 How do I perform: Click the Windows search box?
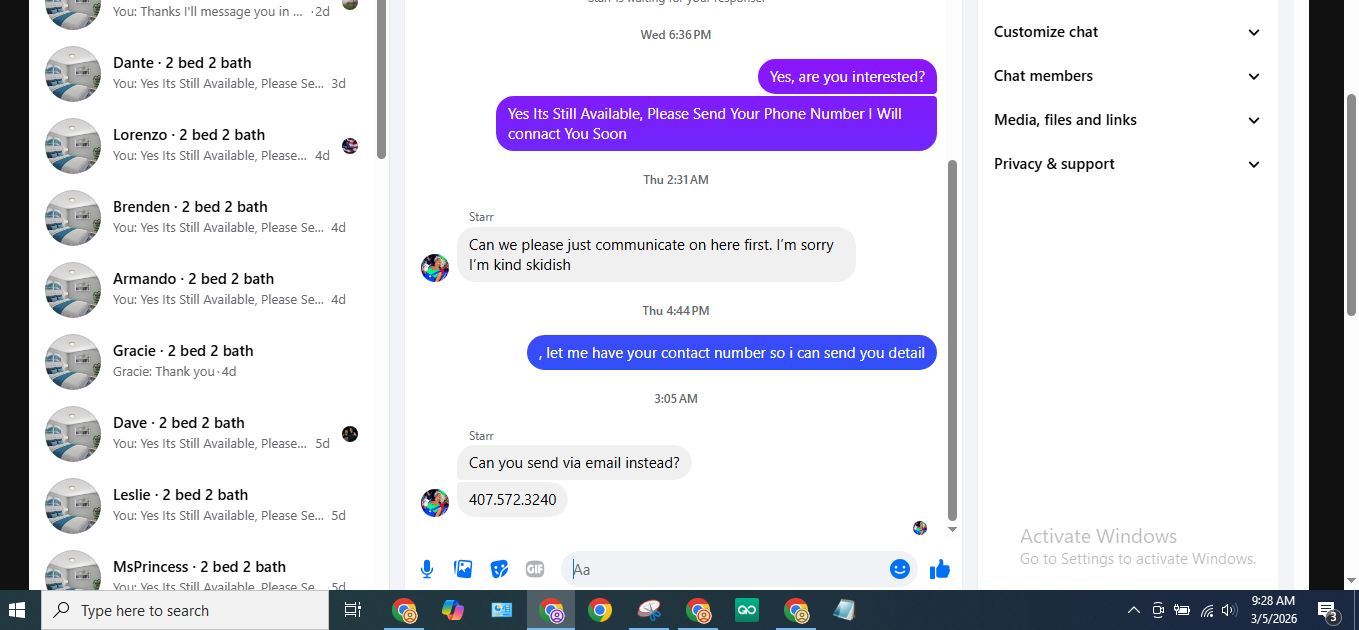click(x=185, y=610)
